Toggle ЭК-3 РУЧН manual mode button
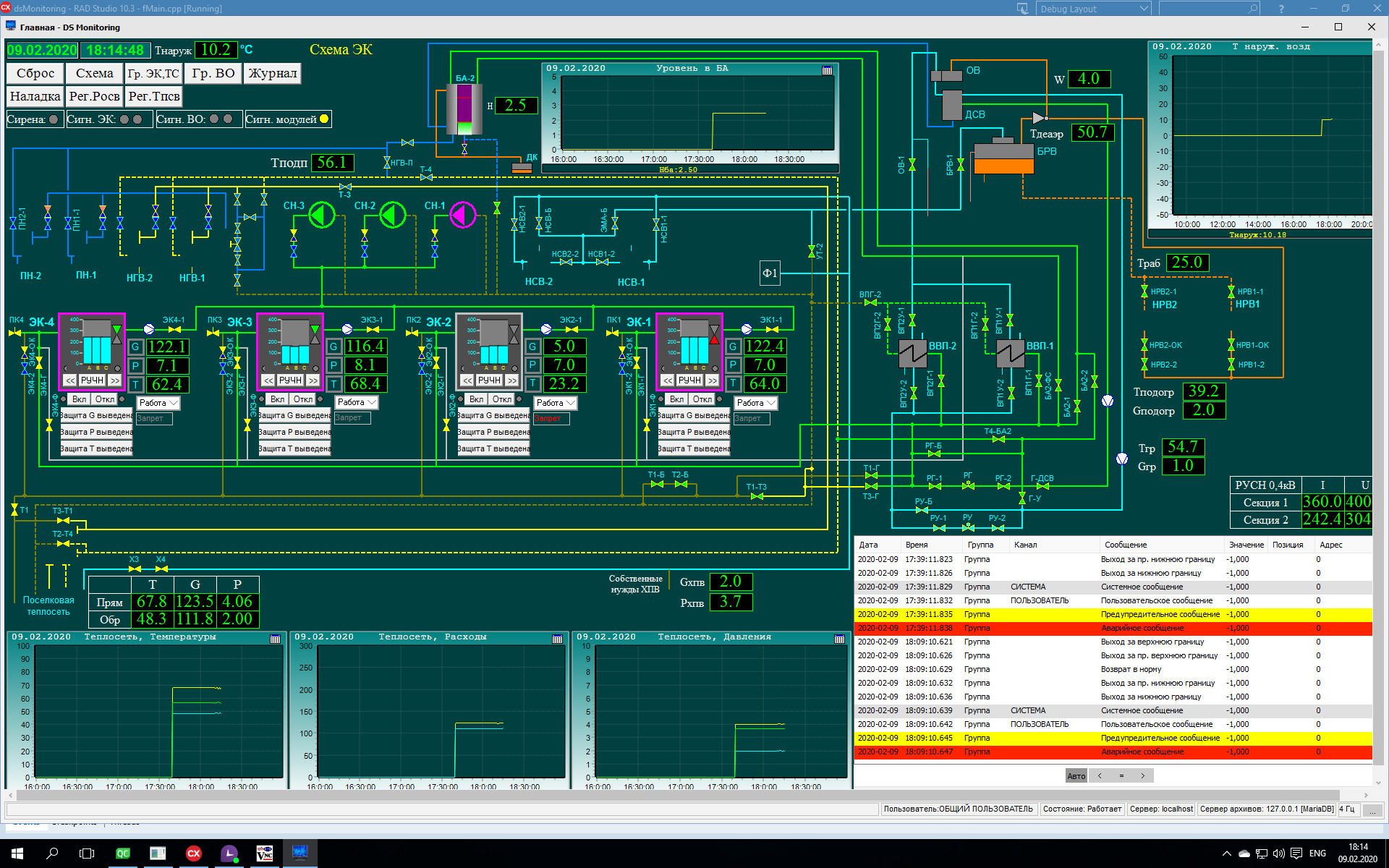The height and width of the screenshot is (868, 1389). point(290,380)
